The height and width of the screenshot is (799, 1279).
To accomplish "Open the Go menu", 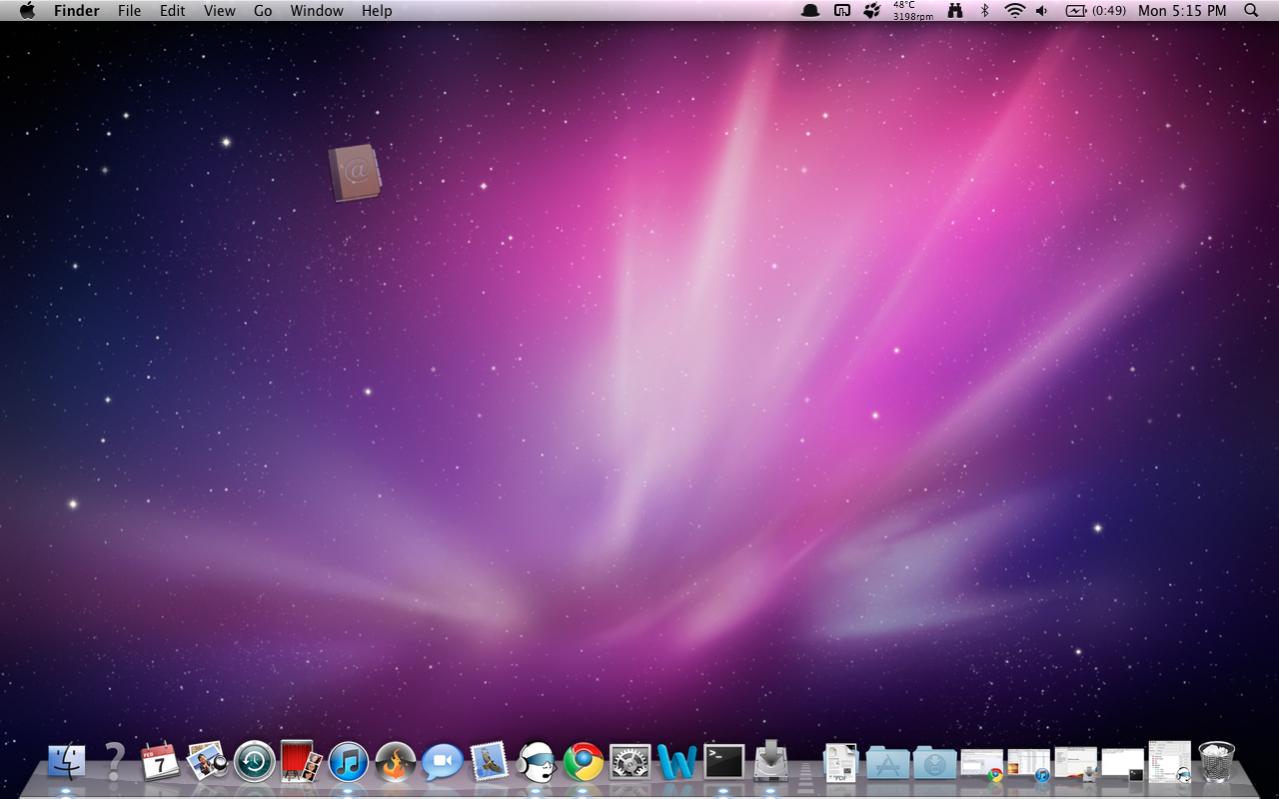I will 262,10.
